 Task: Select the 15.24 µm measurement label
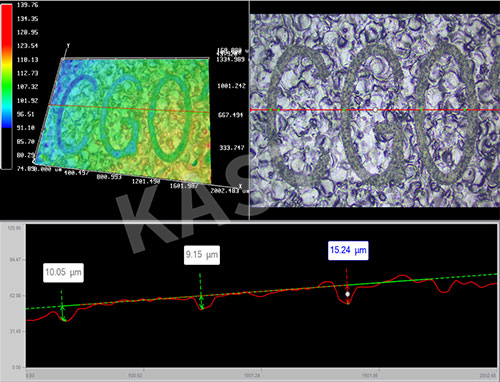pyautogui.click(x=348, y=250)
